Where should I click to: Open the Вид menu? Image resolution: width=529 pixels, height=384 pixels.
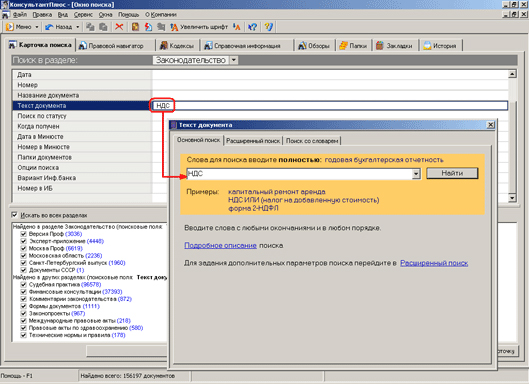point(63,15)
